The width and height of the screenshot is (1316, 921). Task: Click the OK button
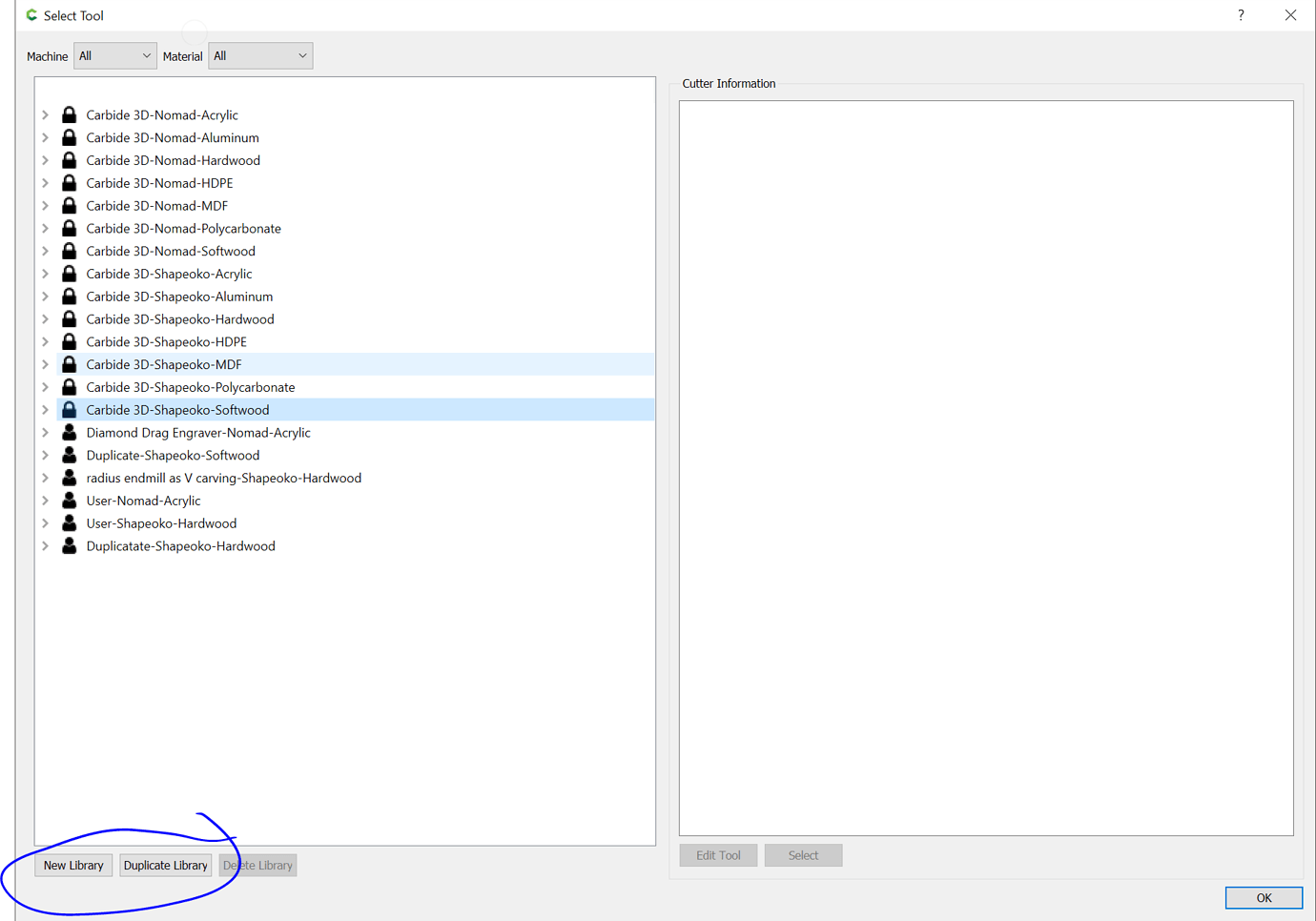(x=1264, y=897)
